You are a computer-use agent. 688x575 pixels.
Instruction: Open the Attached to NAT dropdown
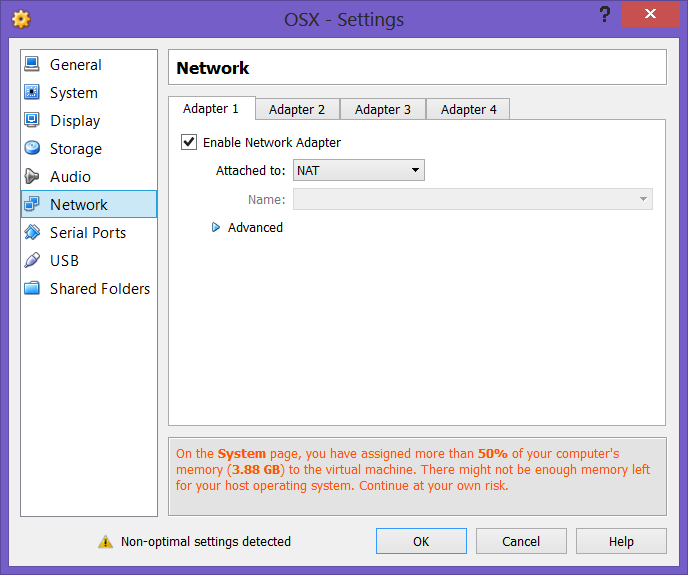358,170
